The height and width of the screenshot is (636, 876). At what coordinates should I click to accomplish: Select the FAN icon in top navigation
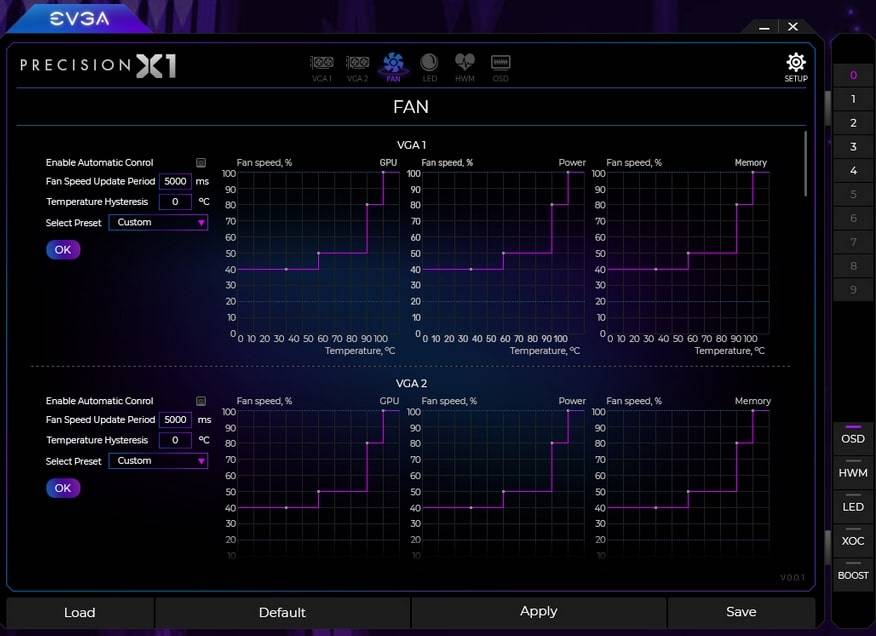393,66
